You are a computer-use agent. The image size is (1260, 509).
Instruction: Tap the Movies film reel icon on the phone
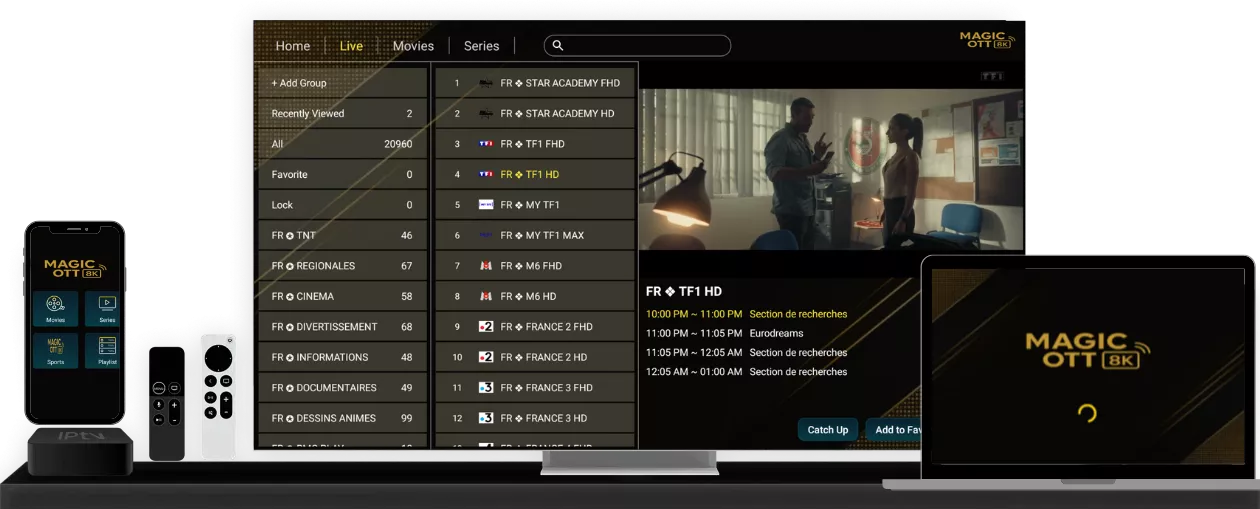[55, 303]
